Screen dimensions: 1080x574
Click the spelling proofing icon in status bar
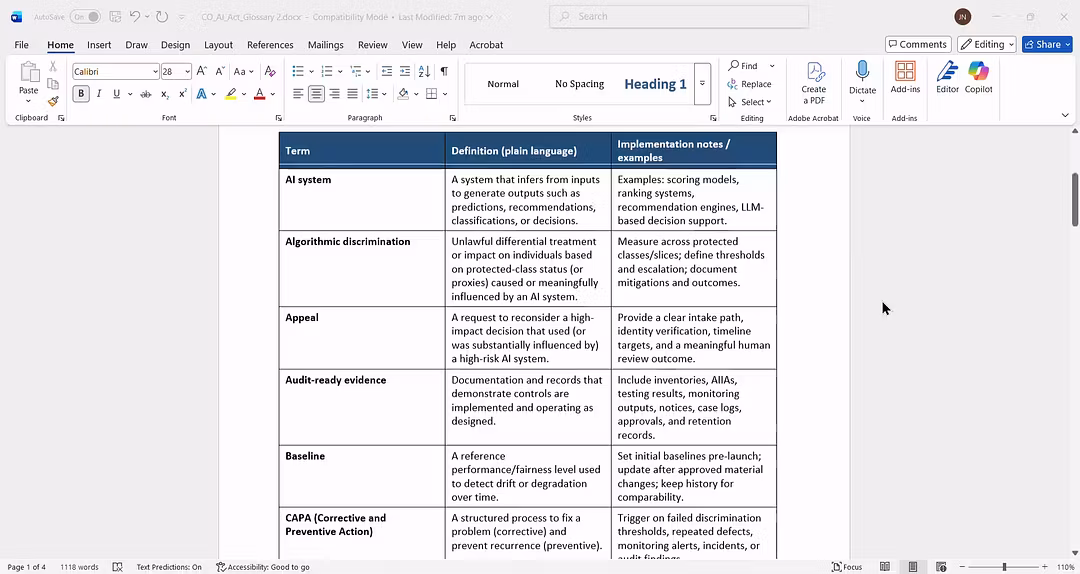[x=117, y=567]
